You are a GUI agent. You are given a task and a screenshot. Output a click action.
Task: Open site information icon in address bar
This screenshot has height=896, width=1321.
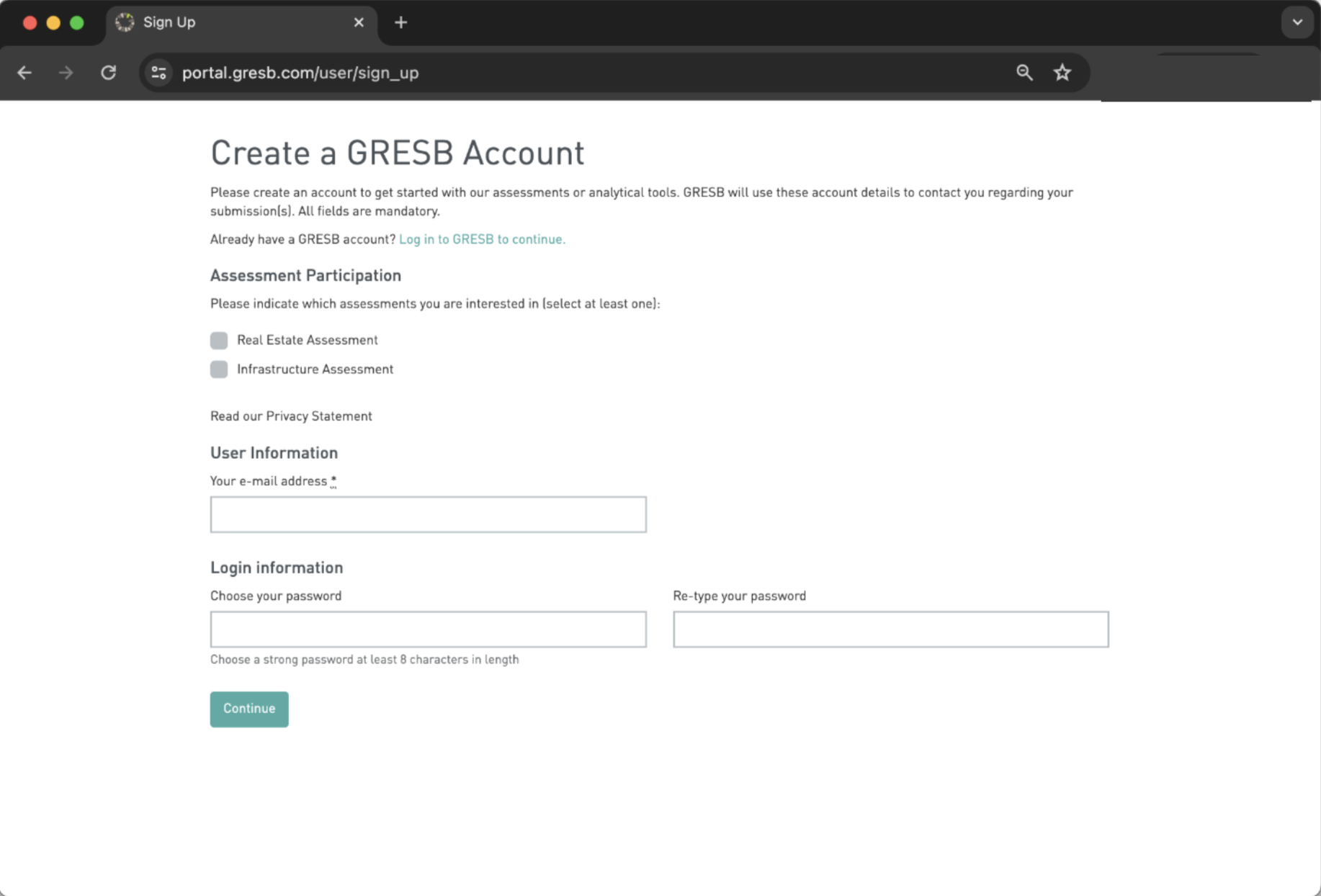[x=158, y=73]
